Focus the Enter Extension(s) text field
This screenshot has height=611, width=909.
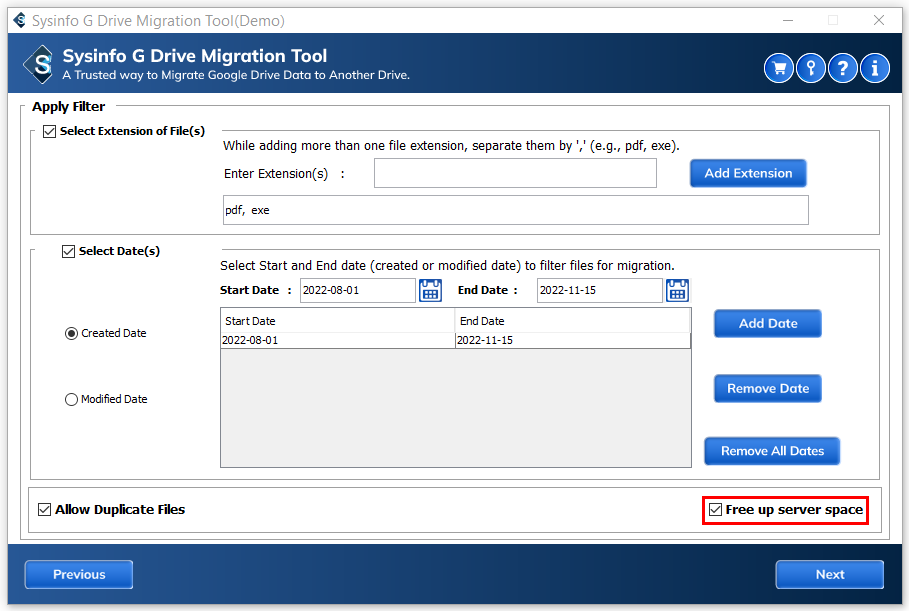pos(515,173)
